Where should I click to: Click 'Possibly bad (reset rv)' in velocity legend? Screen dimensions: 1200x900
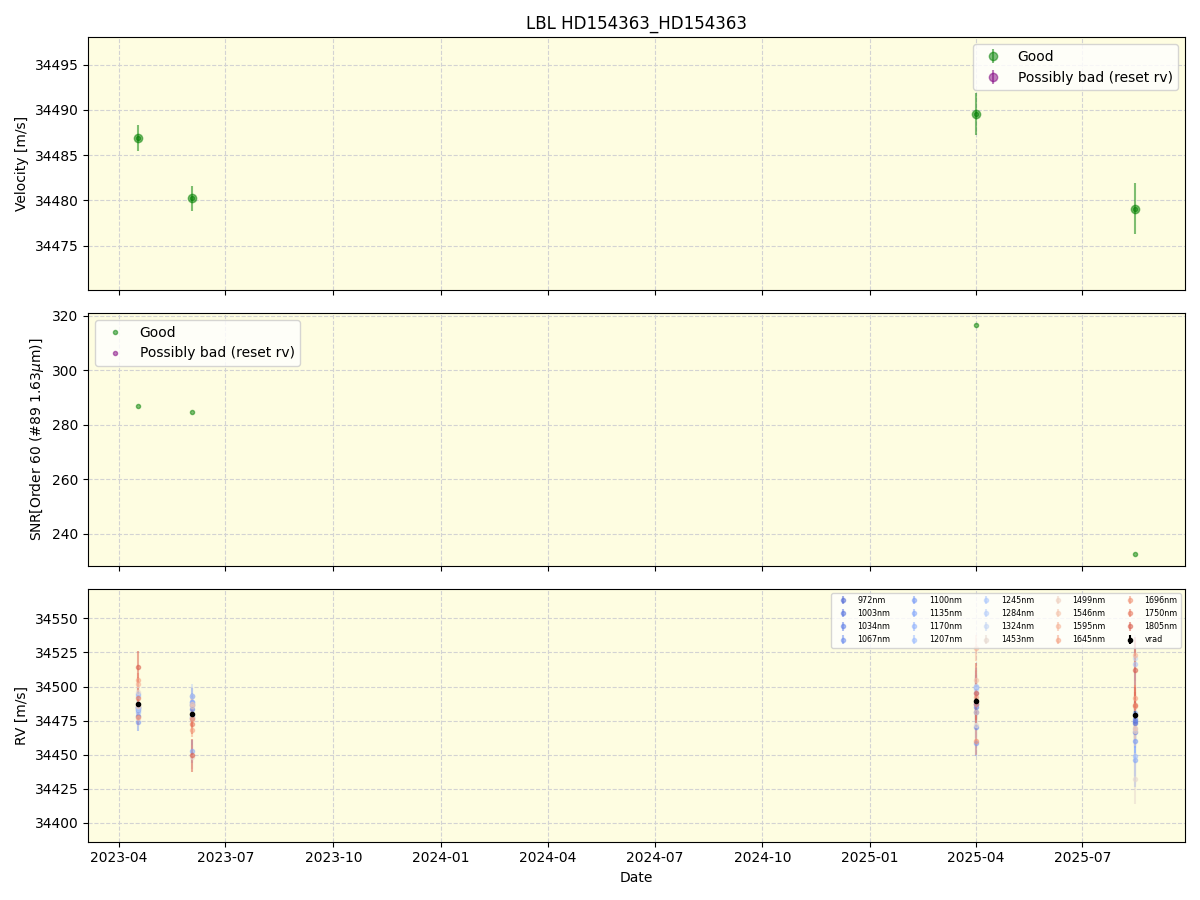coord(1095,77)
